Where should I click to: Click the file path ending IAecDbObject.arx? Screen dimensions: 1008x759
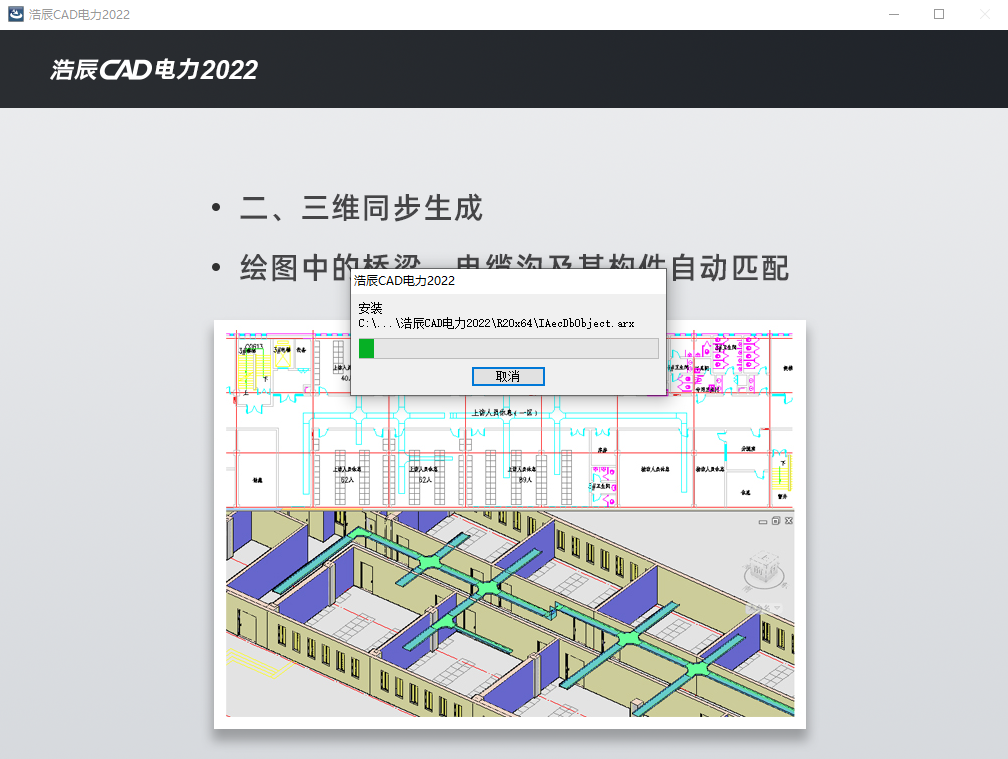pos(496,323)
